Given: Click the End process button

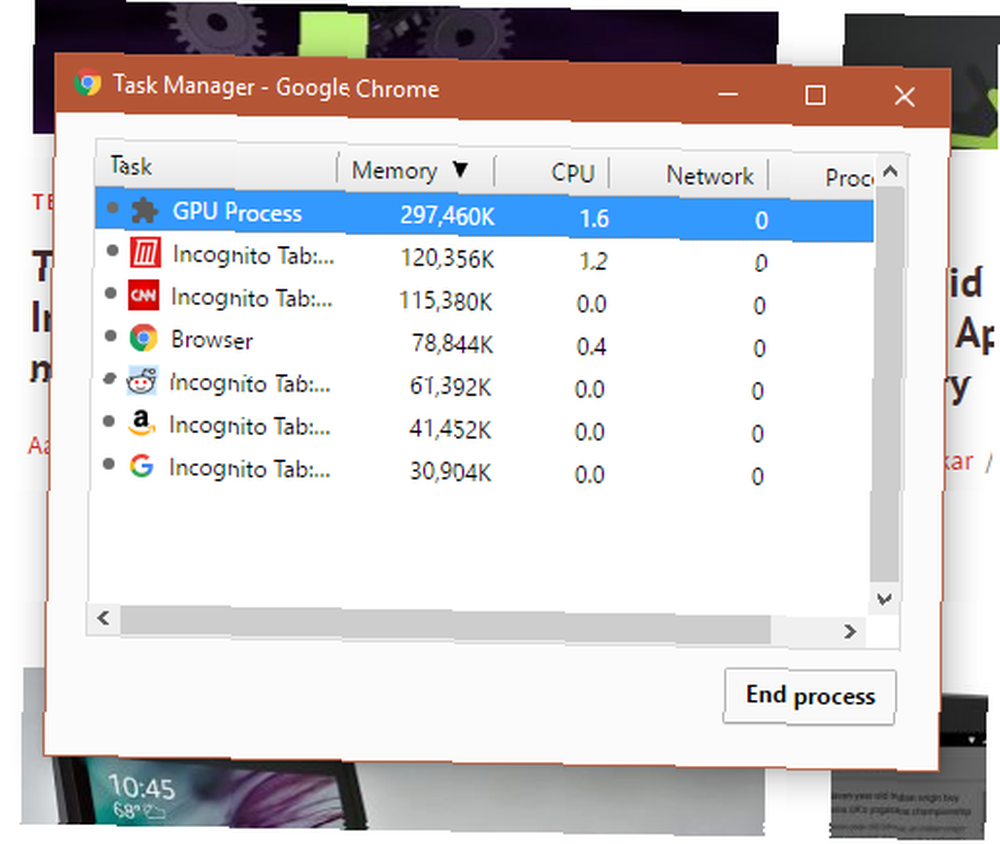Looking at the screenshot, I should tap(810, 696).
